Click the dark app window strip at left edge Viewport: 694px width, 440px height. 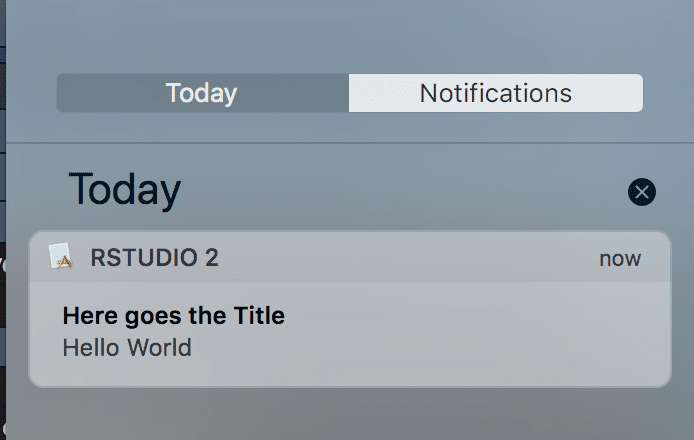[x=3, y=220]
